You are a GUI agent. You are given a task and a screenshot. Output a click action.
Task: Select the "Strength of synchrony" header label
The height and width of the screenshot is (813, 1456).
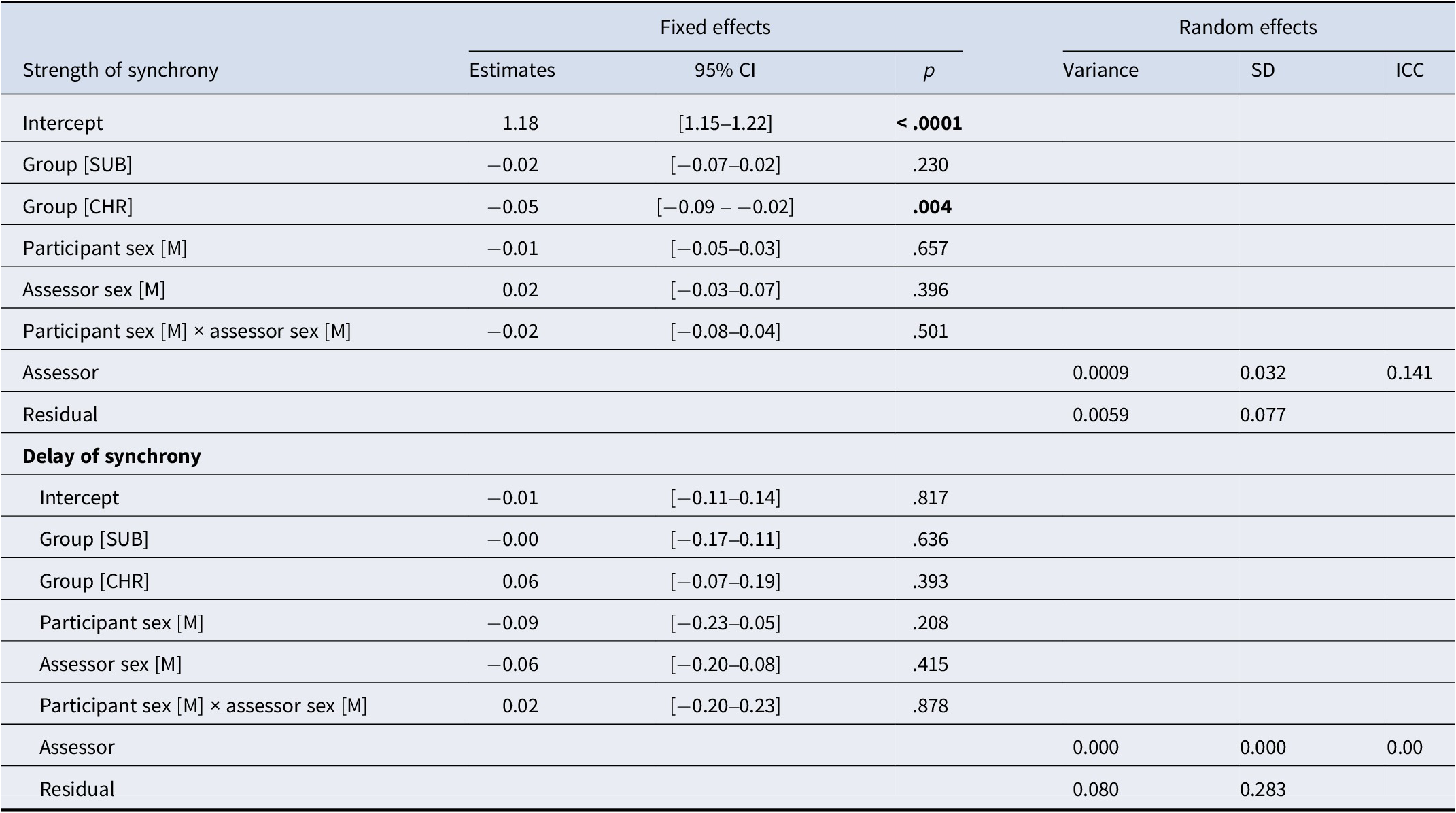pos(120,70)
